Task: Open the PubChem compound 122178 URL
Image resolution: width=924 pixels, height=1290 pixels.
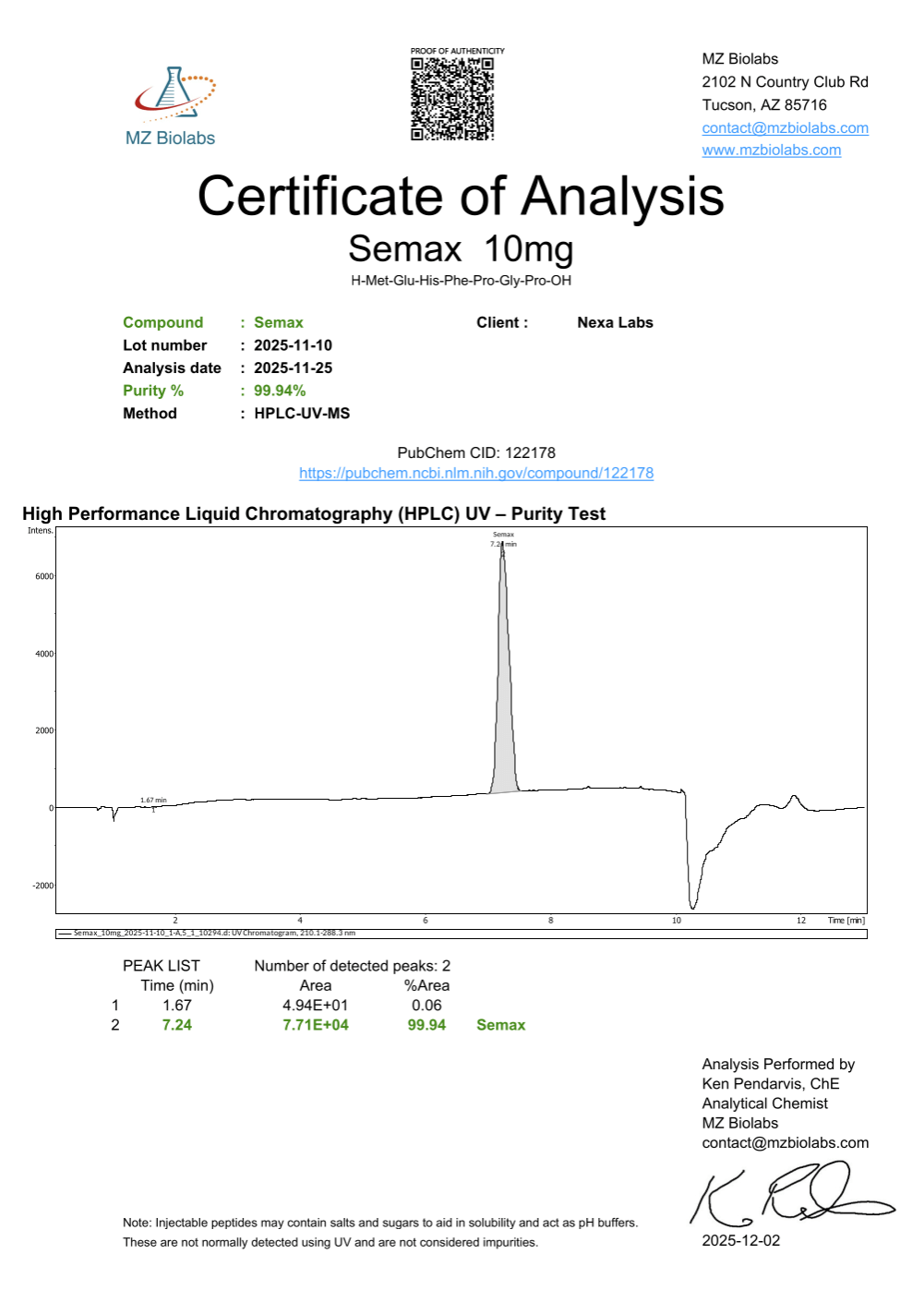Action: (x=475, y=474)
